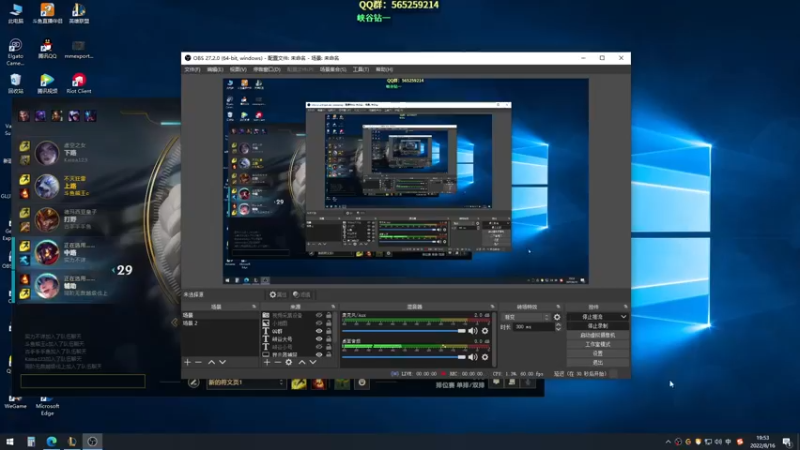
Task: Expand the 停止推流 dropdown arrow
Action: point(623,317)
